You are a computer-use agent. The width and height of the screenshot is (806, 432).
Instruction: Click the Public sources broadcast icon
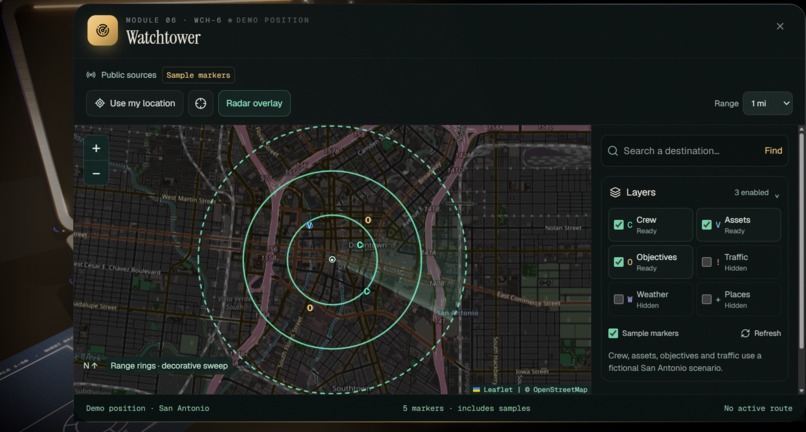[x=91, y=75]
